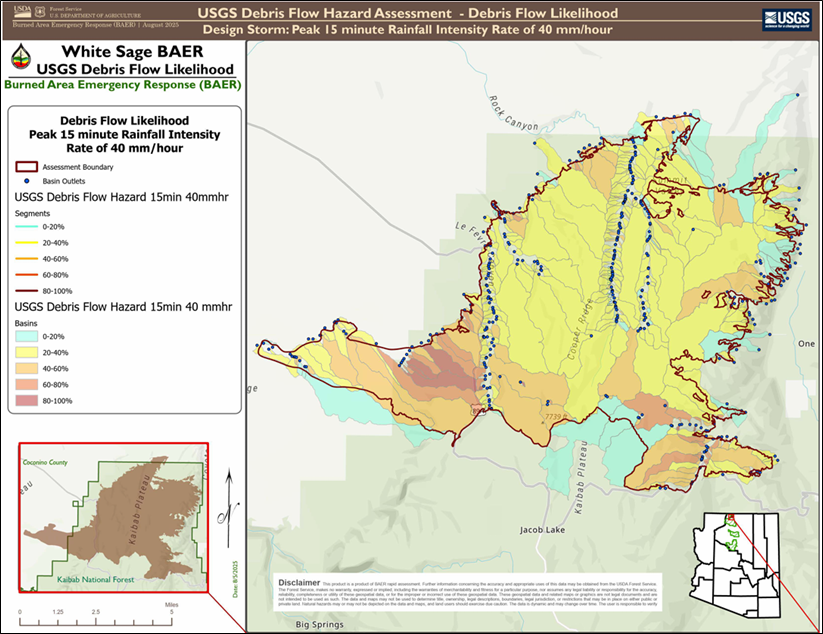
Task: Click the Rock Canyon map label
Action: (x=513, y=113)
